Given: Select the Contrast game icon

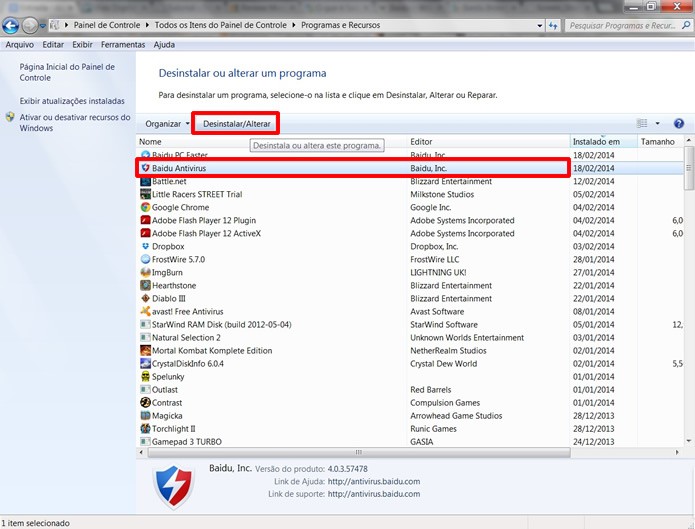Looking at the screenshot, I should 145,402.
